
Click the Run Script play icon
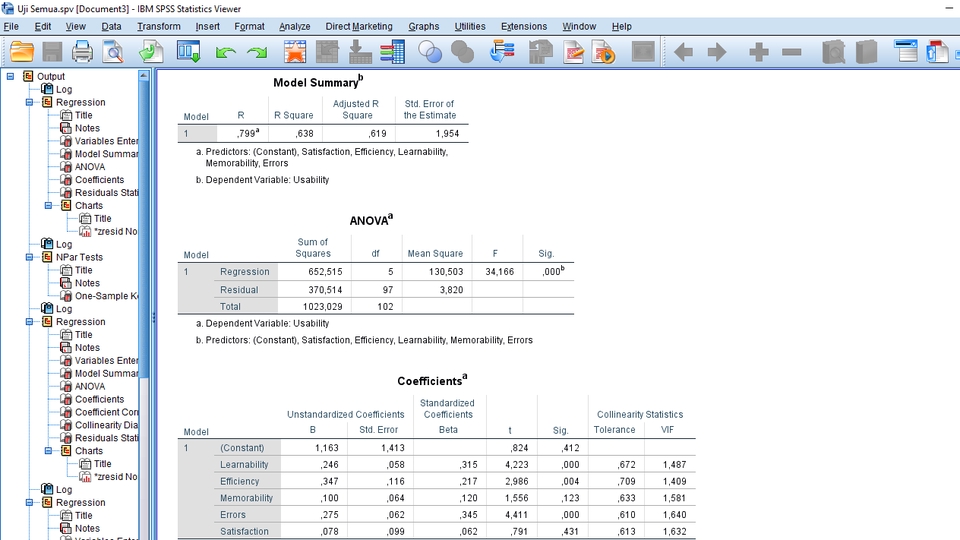click(x=604, y=52)
